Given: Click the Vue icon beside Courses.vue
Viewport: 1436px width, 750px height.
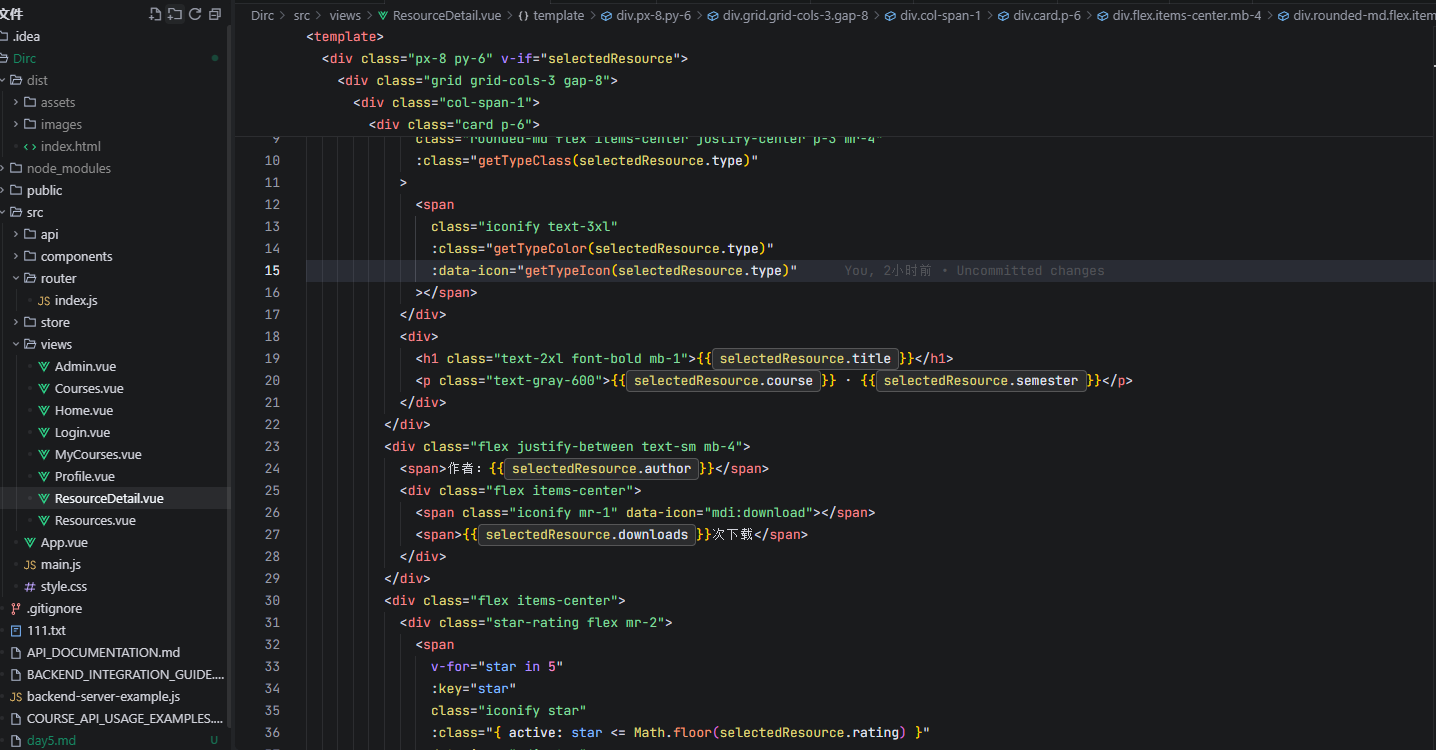Looking at the screenshot, I should pyautogui.click(x=44, y=389).
